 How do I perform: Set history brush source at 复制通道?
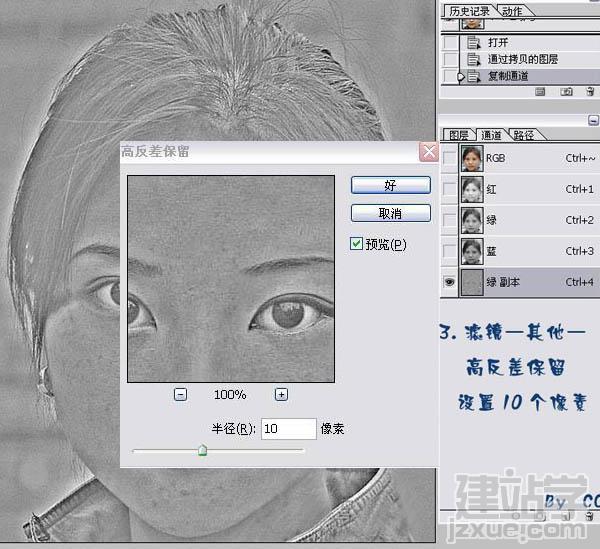(450, 76)
